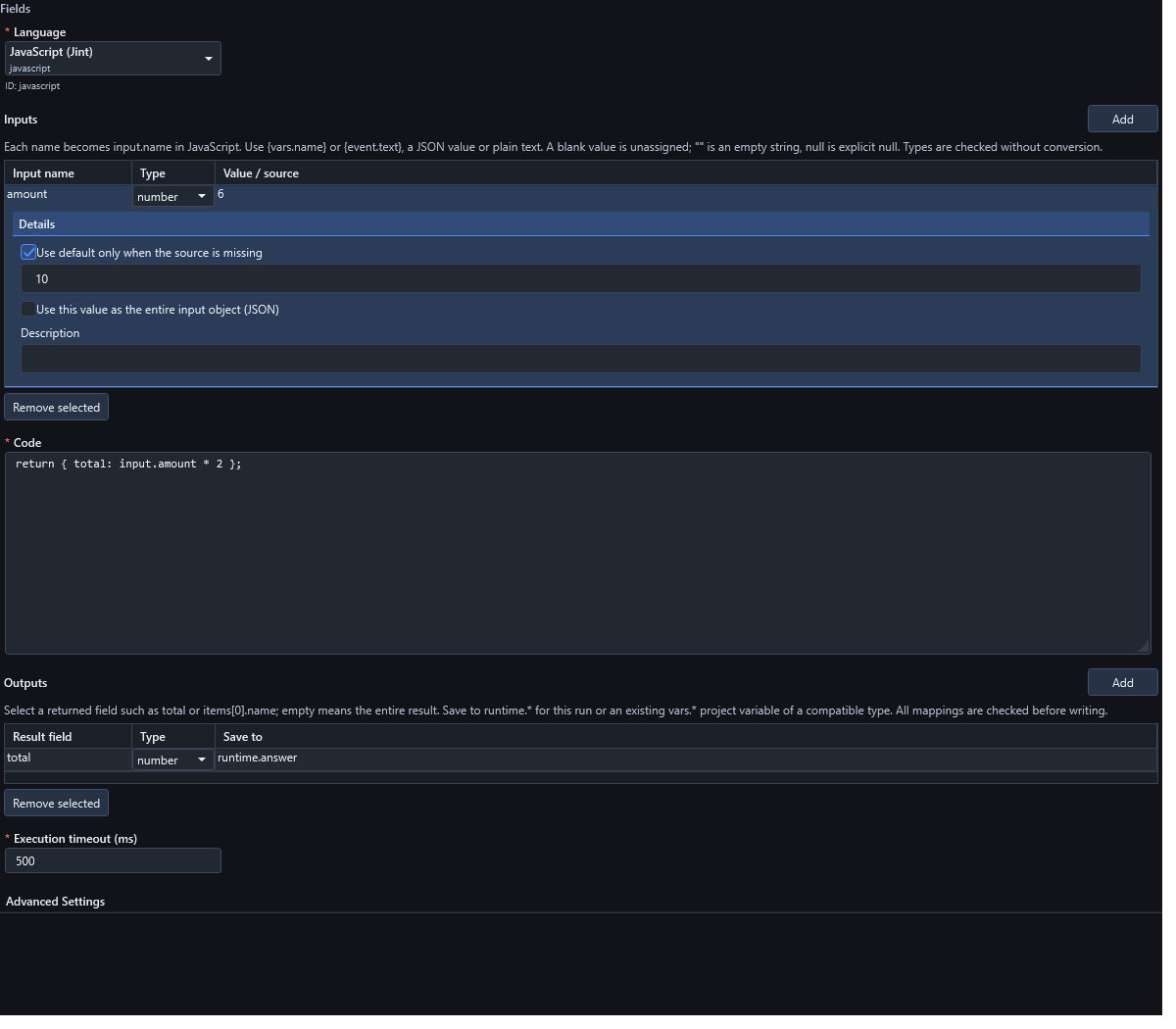Grab the code editor resize handle corner
The height and width of the screenshot is (1029, 1176).
click(x=1143, y=646)
